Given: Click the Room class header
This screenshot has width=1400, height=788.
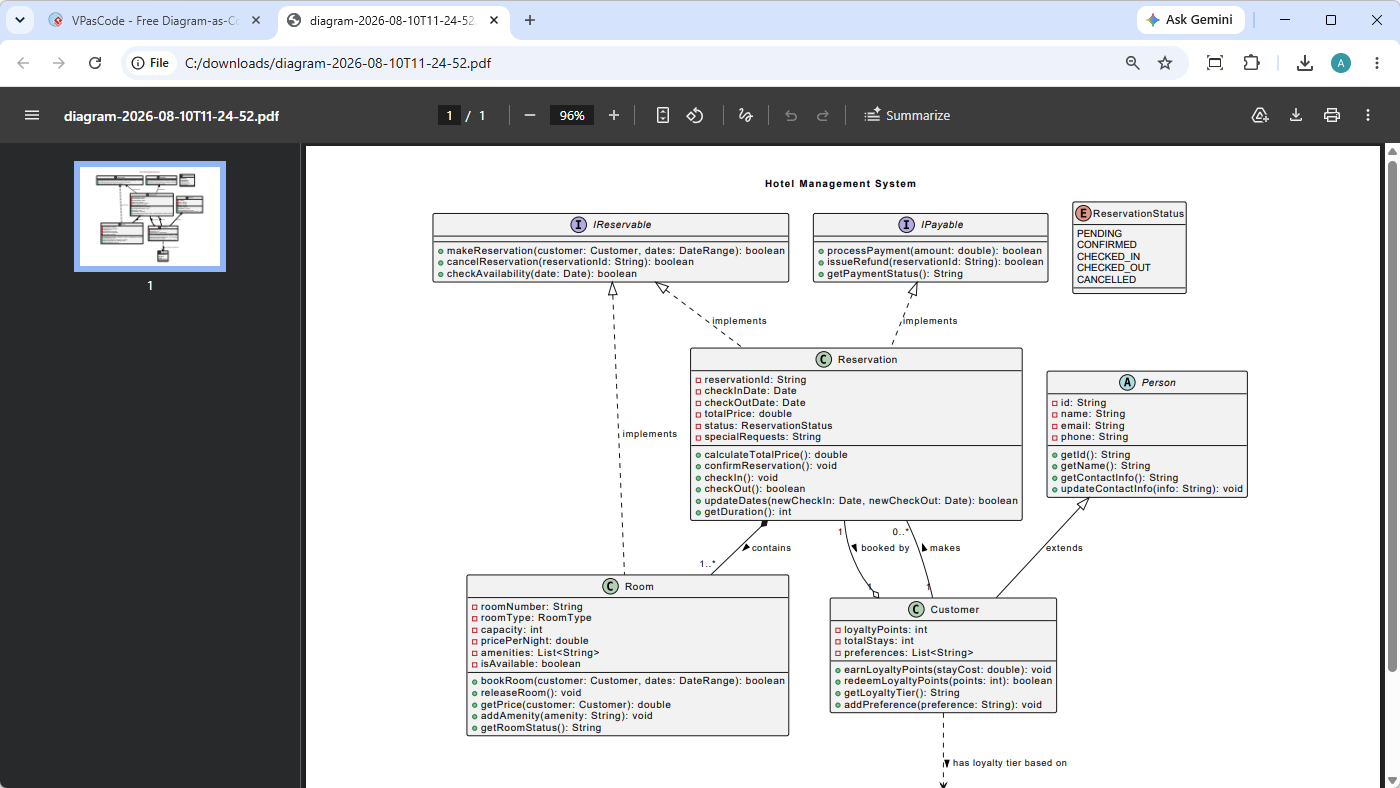Looking at the screenshot, I should point(628,586).
